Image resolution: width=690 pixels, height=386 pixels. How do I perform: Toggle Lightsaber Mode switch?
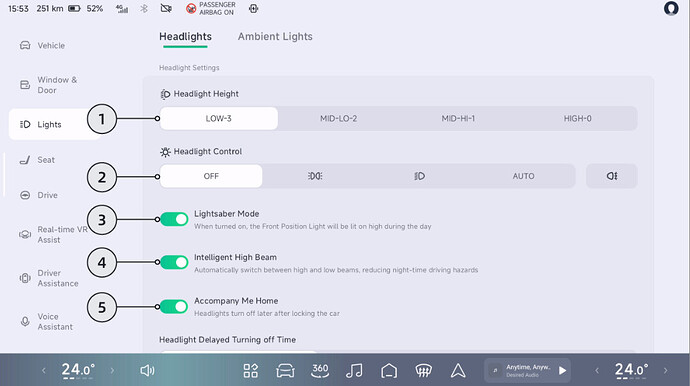point(174,219)
